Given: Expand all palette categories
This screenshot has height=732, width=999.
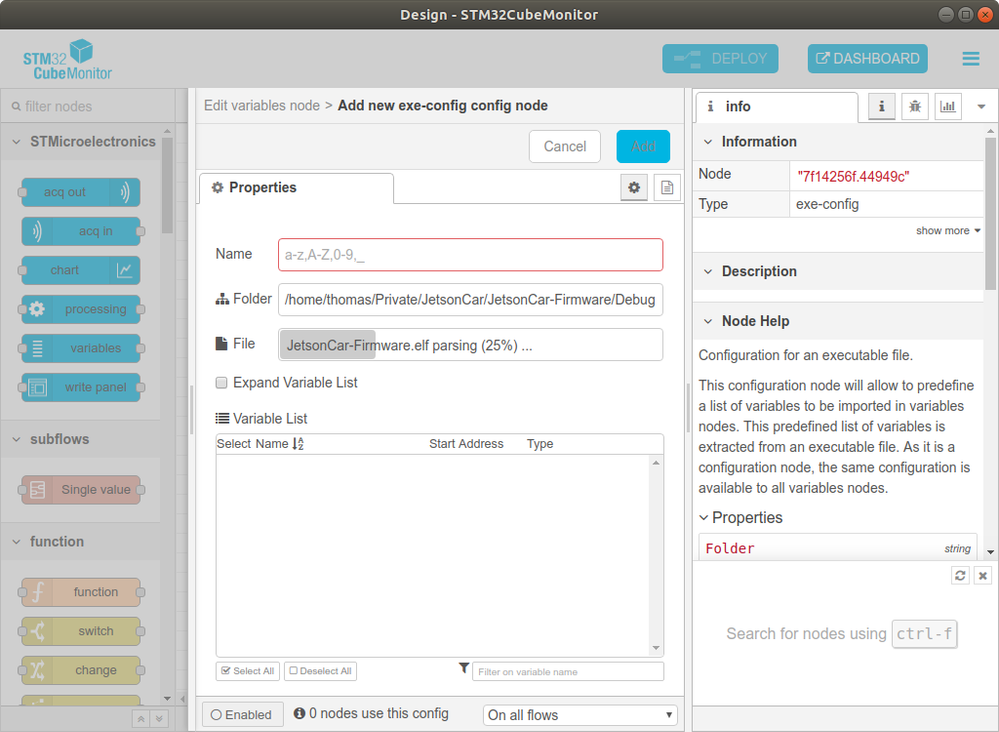Looking at the screenshot, I should point(159,719).
